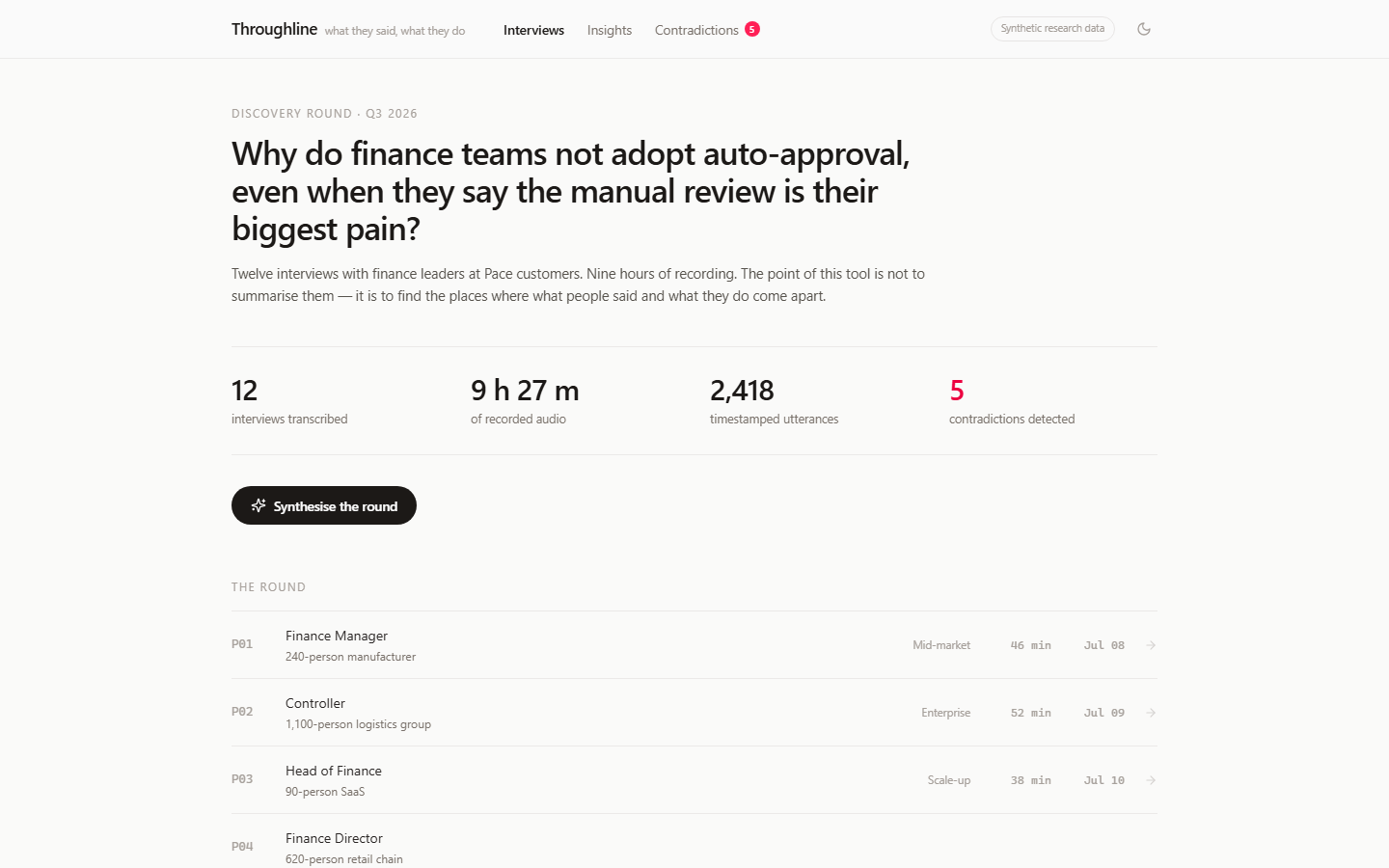
Task: Go to the Contradictions tab
Action: [707, 30]
